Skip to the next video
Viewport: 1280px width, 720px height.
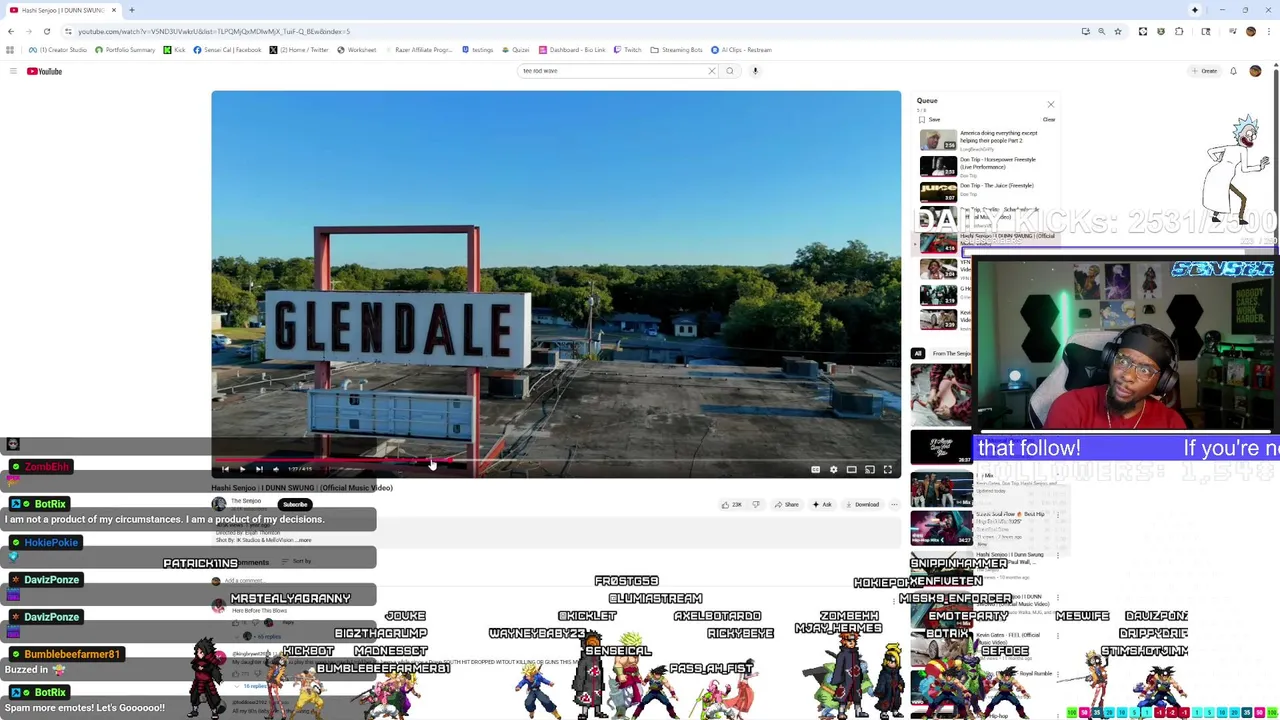[259, 469]
